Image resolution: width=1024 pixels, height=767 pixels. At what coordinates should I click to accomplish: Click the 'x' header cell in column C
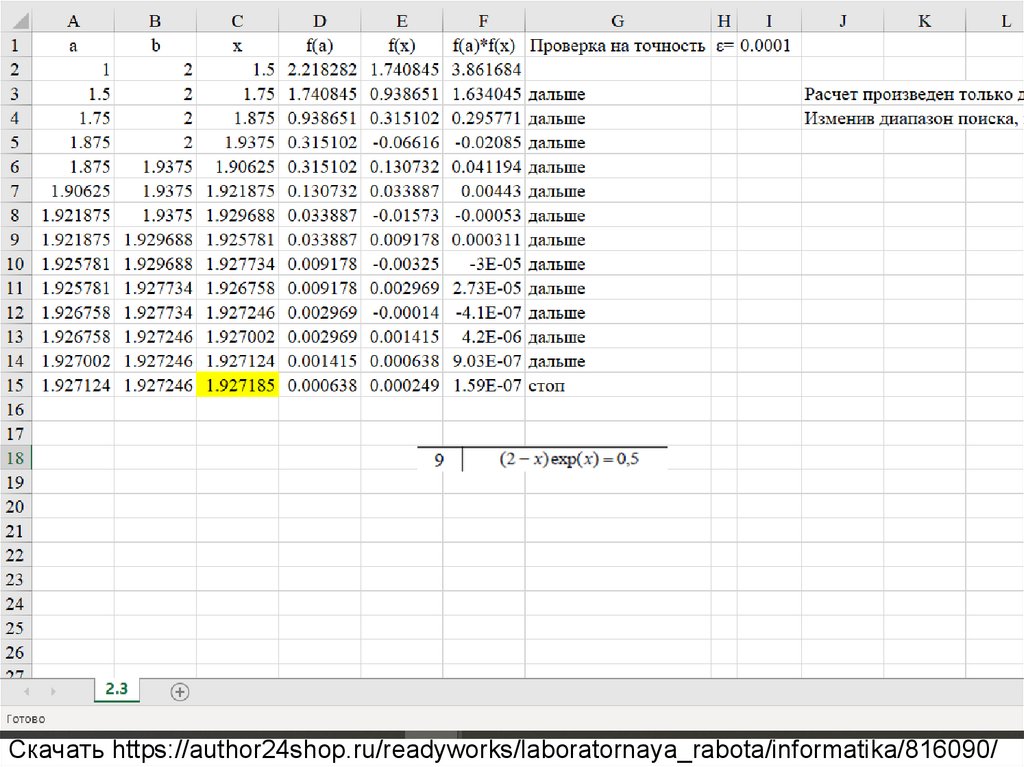(238, 46)
